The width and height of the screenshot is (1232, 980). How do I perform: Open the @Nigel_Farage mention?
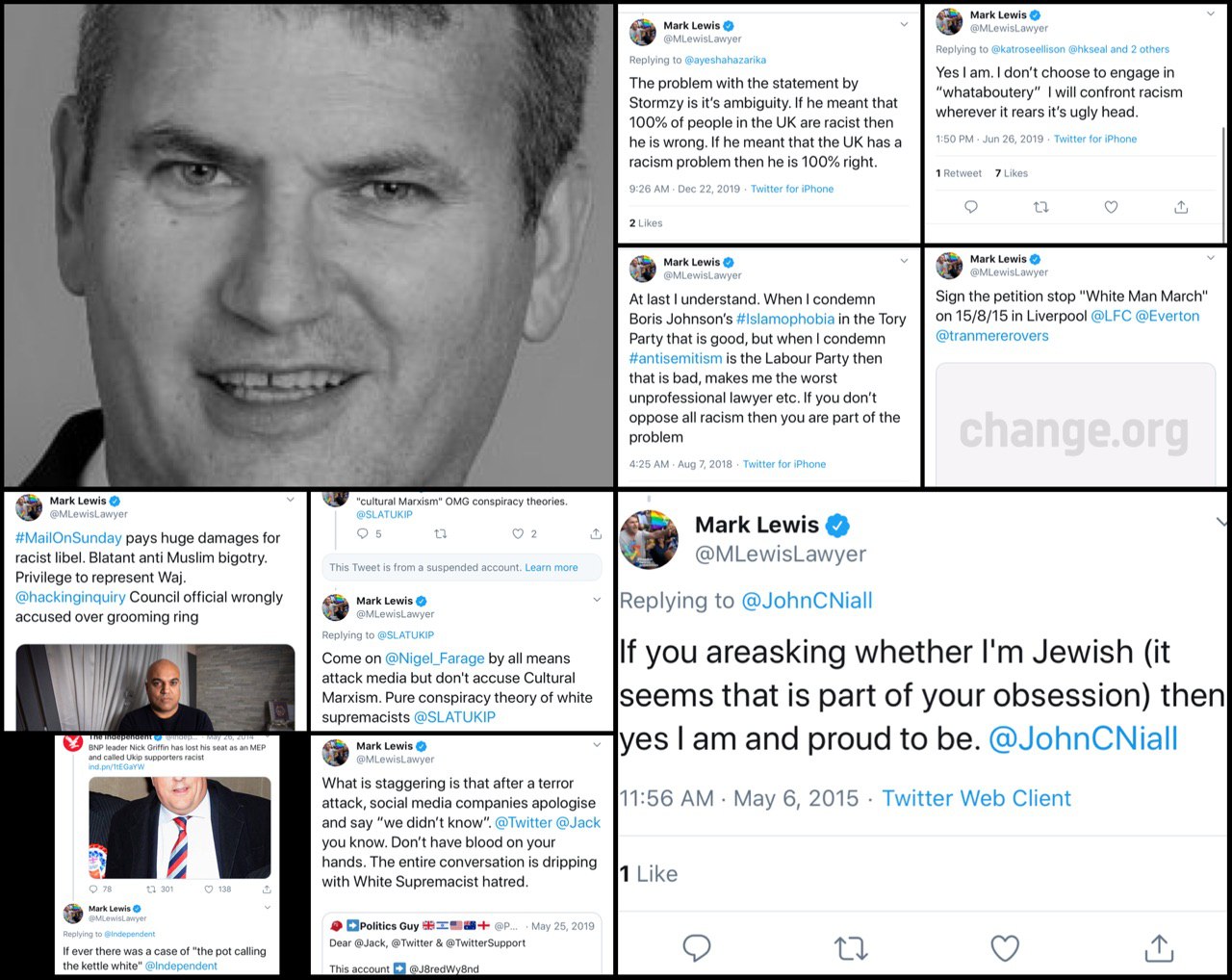click(x=435, y=658)
